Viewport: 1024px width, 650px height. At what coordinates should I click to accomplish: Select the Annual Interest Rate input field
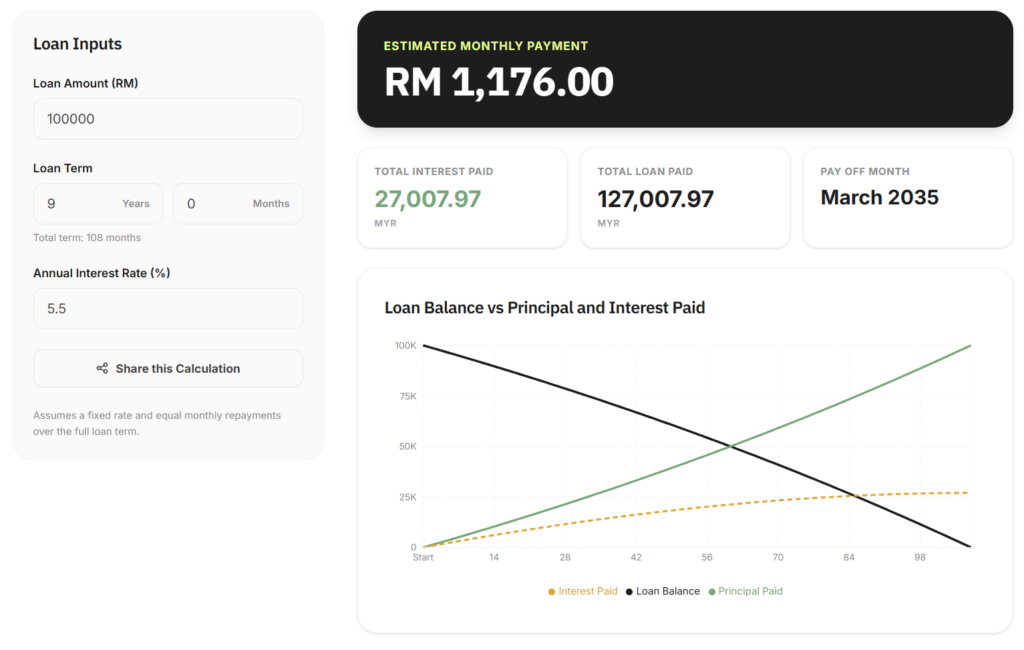tap(168, 308)
